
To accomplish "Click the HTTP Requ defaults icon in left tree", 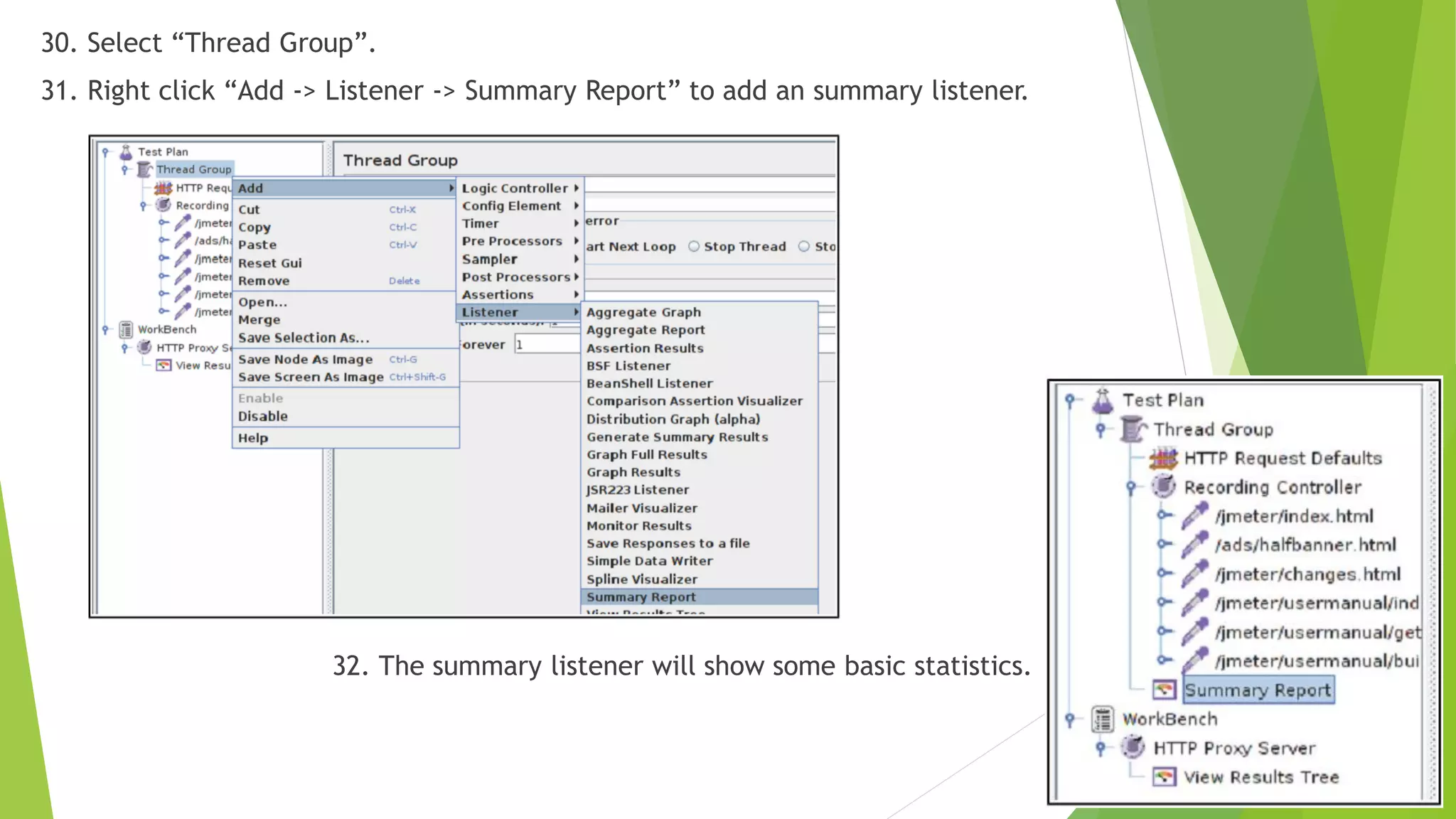I will (x=164, y=188).
